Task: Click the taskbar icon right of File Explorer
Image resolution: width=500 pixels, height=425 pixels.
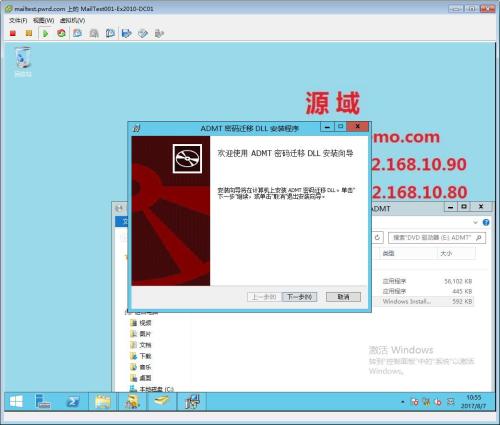Action: pos(132,402)
